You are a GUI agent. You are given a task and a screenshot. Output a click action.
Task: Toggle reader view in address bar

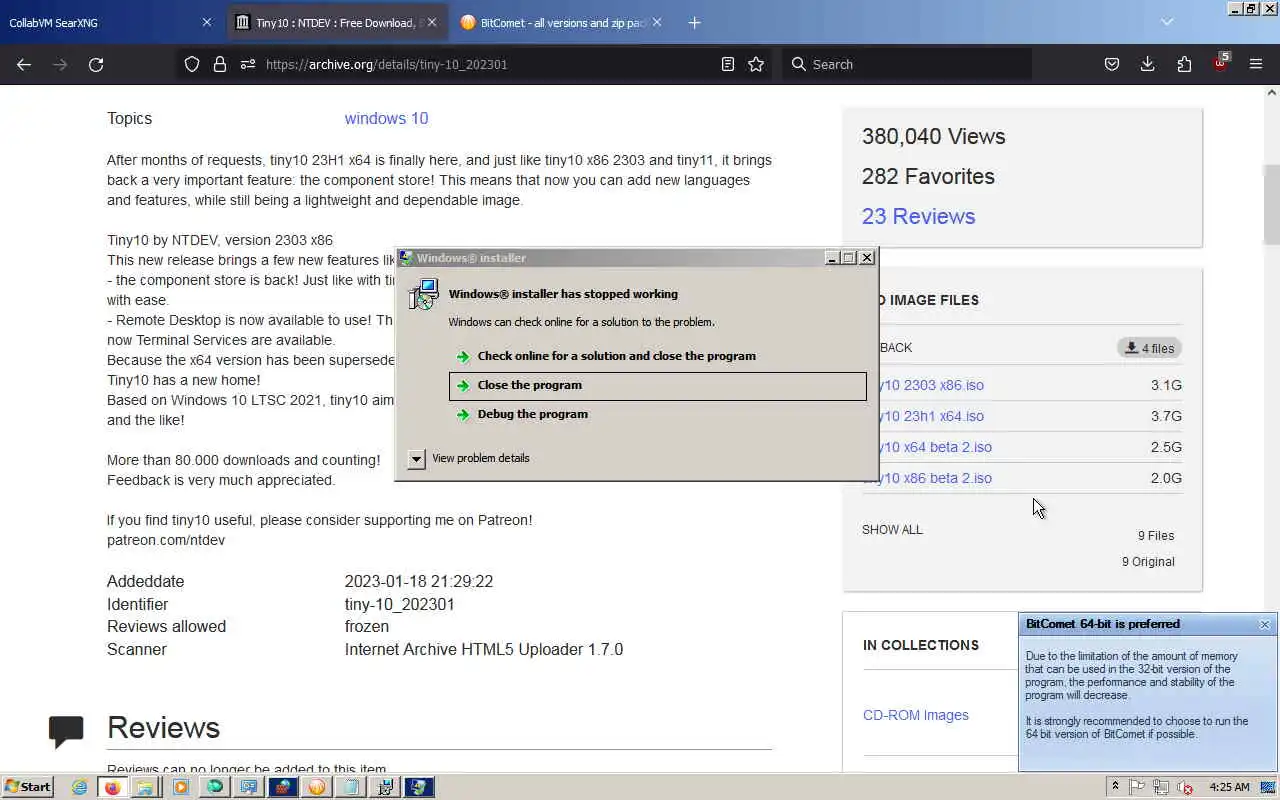click(x=728, y=64)
